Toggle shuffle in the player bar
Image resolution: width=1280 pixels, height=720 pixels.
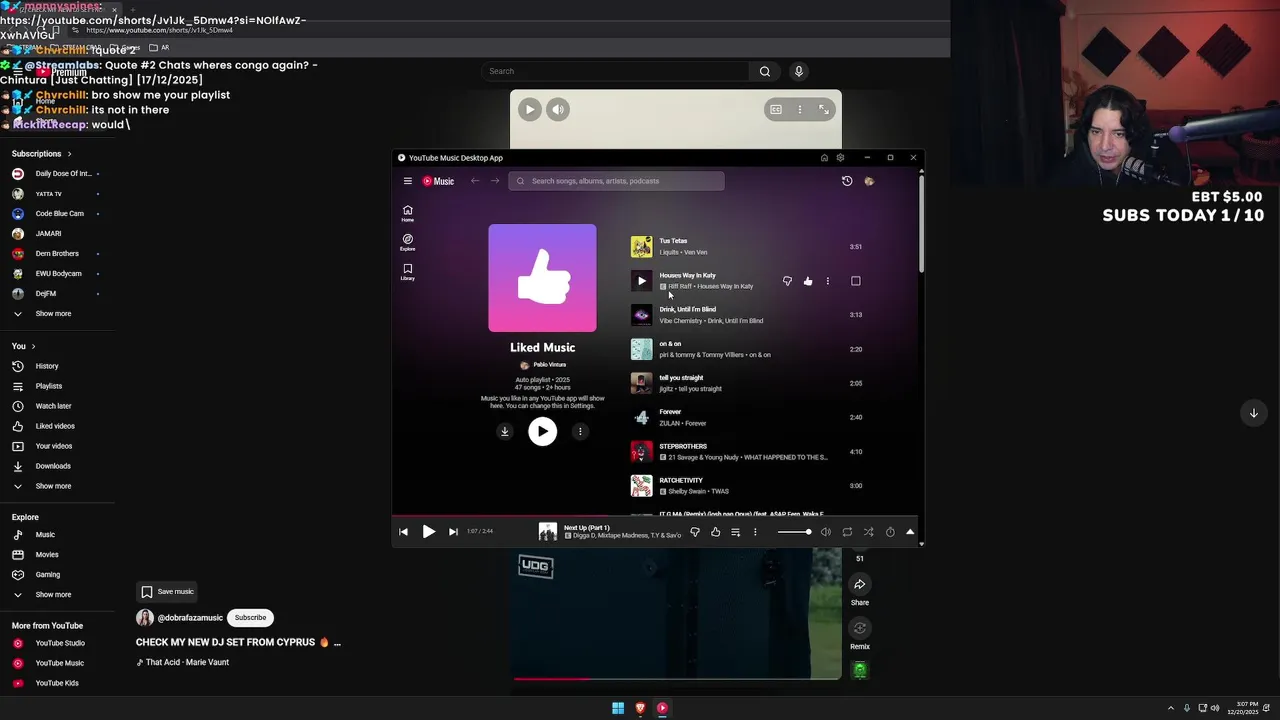coord(868,532)
